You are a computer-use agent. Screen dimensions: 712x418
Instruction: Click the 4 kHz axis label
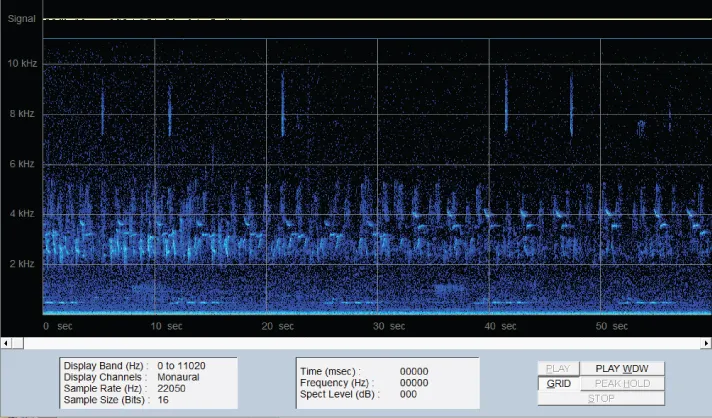pos(22,213)
